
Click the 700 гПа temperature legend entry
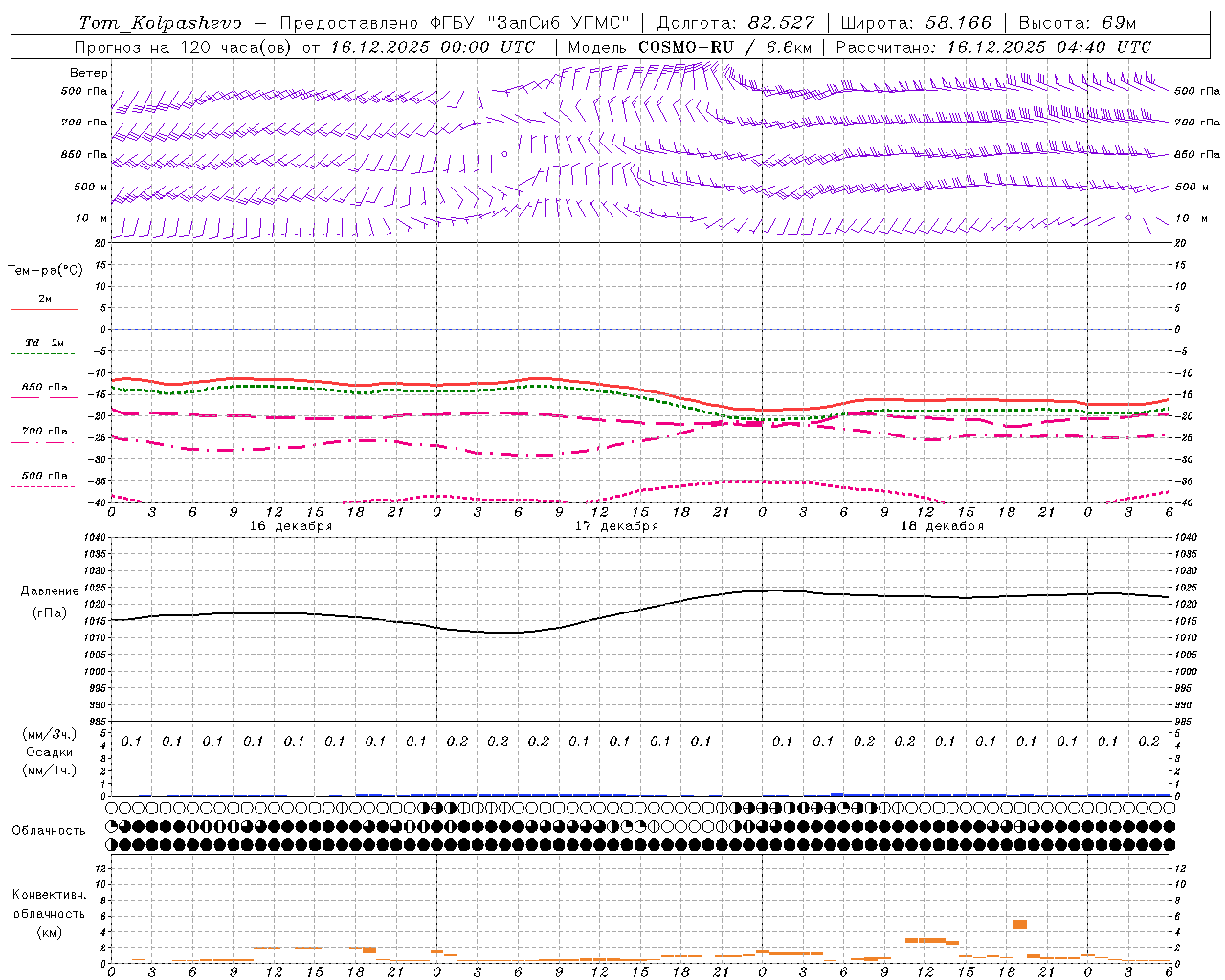coord(44,432)
